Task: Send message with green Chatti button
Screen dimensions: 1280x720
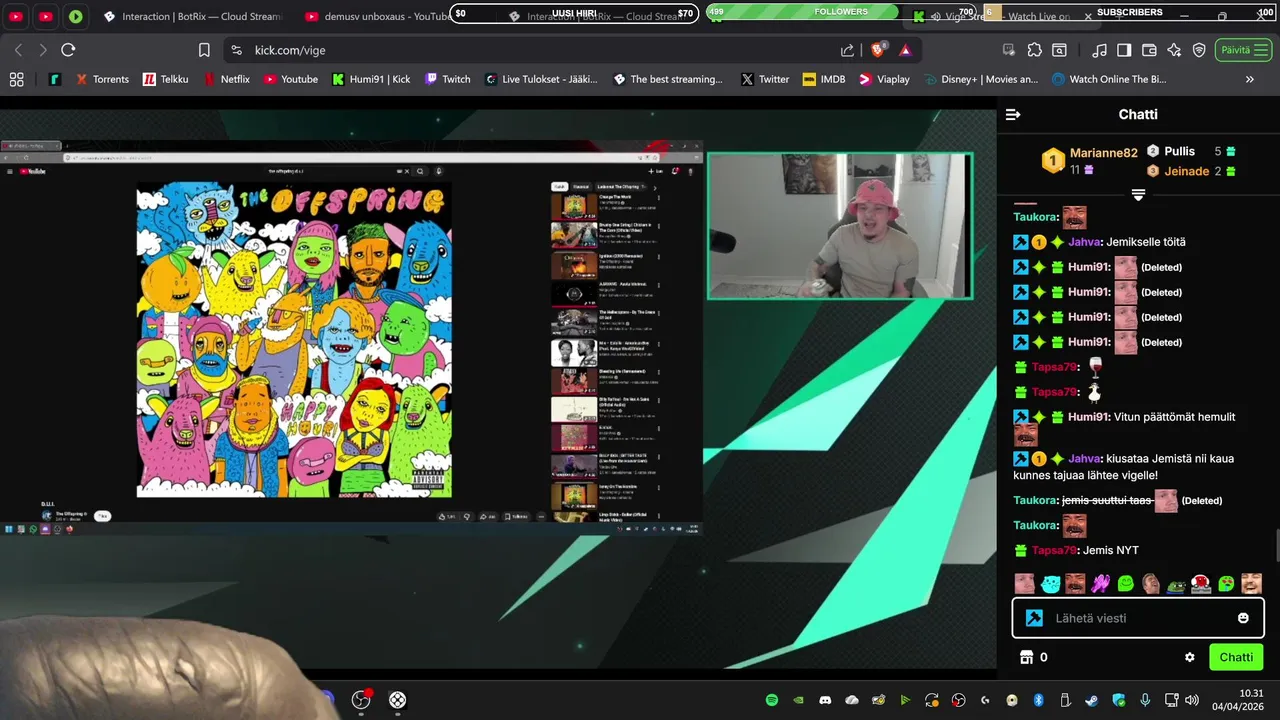Action: [x=1236, y=657]
